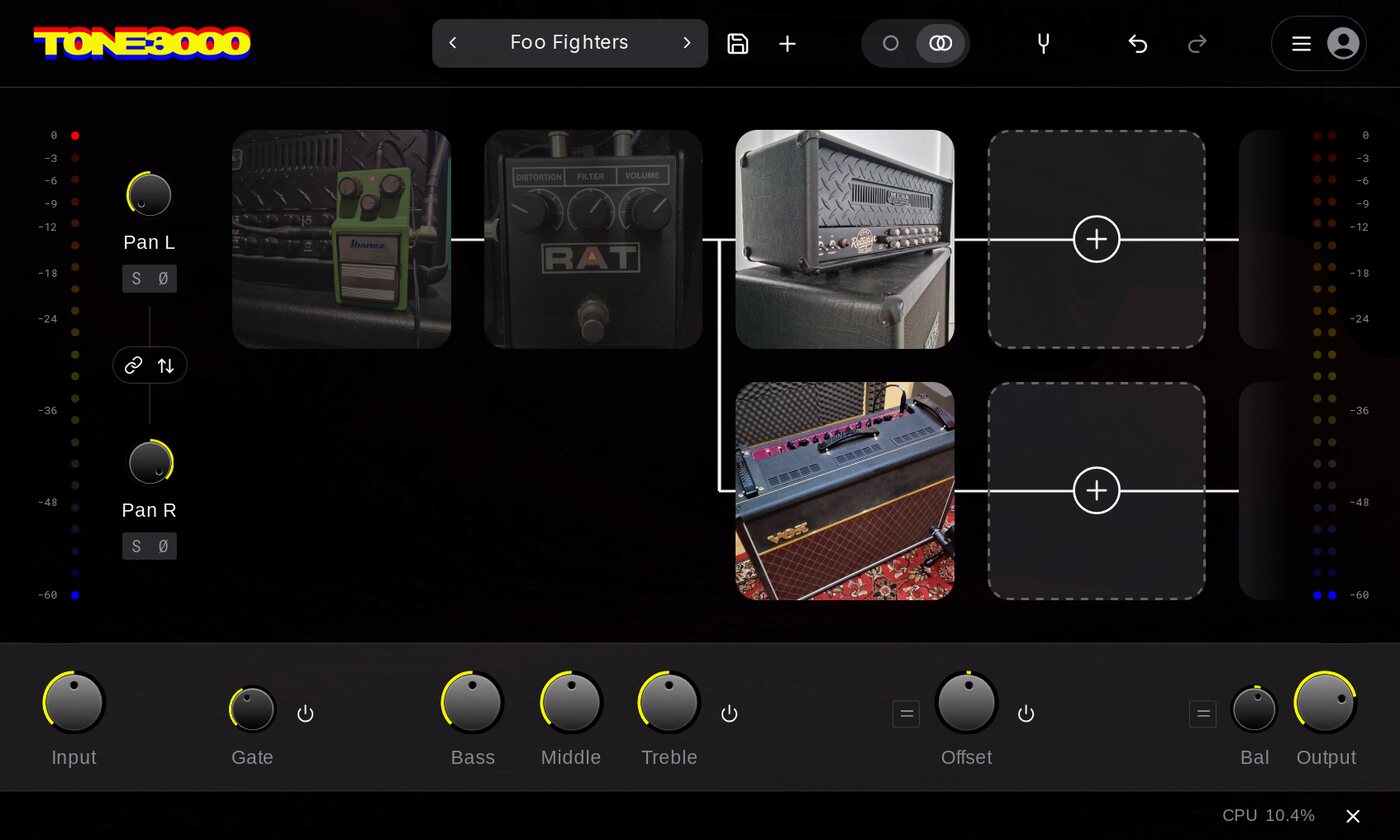The width and height of the screenshot is (1400, 840).
Task: Adjust the Pan L knob
Action: [x=149, y=194]
